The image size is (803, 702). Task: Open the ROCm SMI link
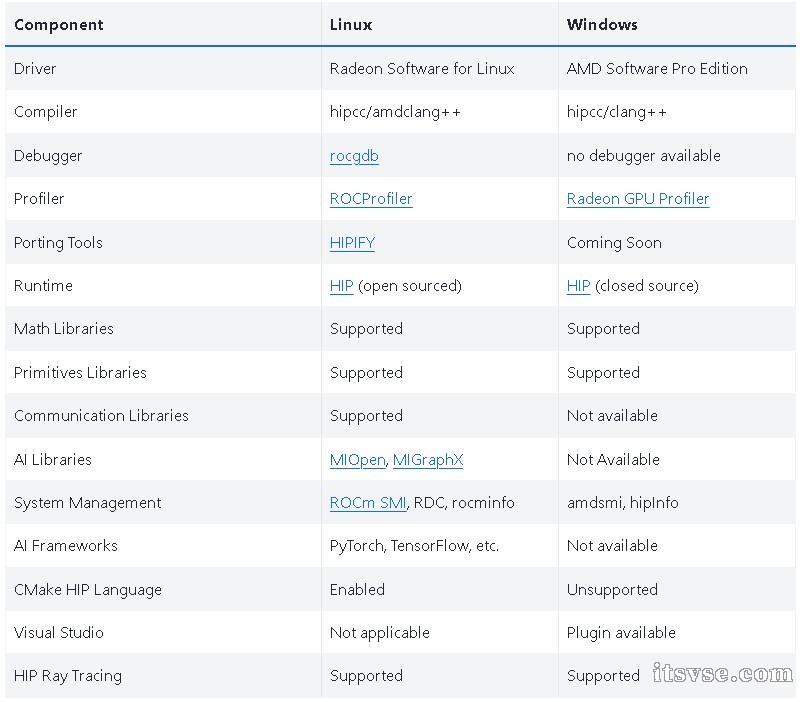tap(368, 503)
